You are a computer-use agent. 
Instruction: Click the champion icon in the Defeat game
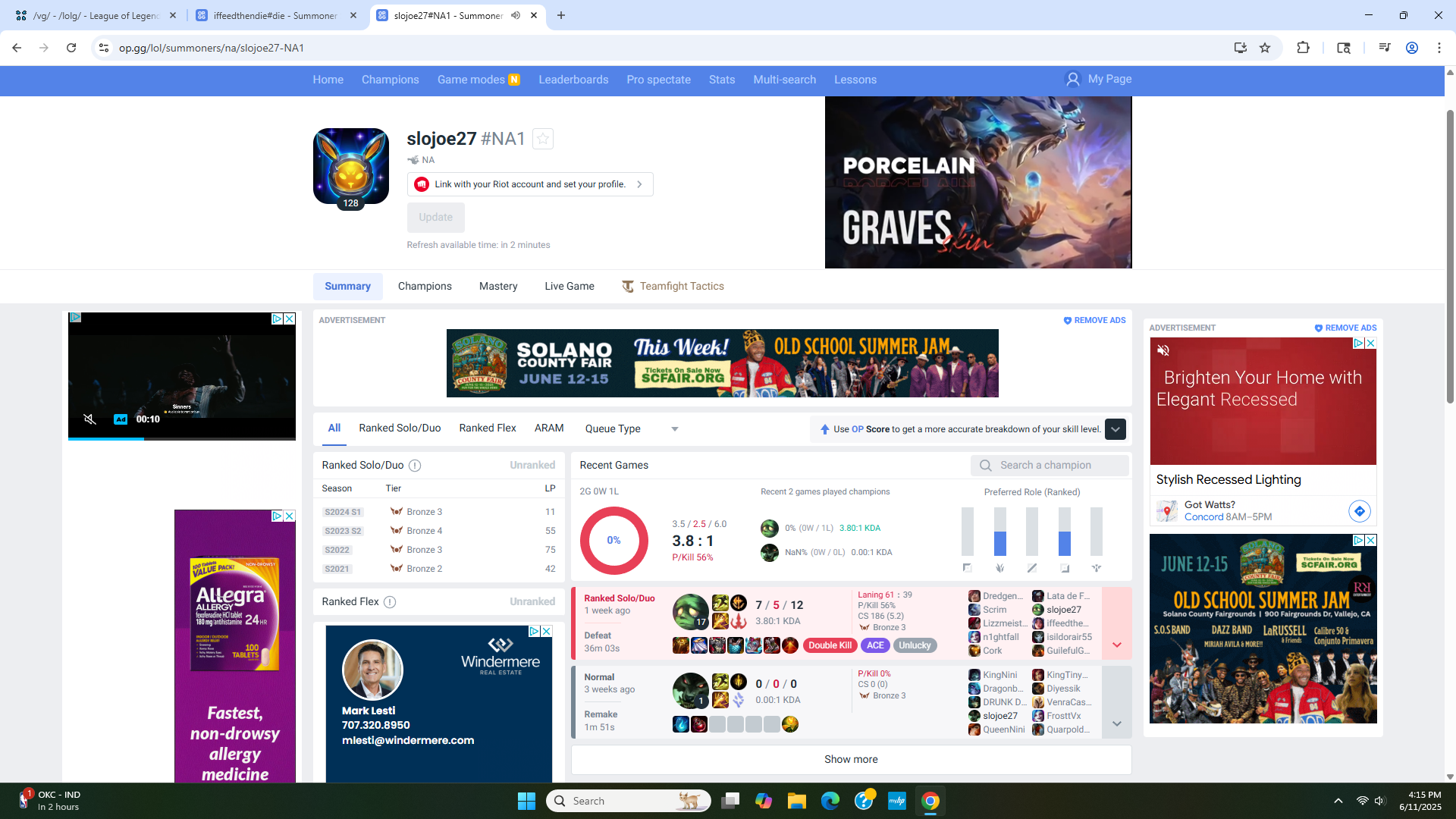(x=690, y=611)
